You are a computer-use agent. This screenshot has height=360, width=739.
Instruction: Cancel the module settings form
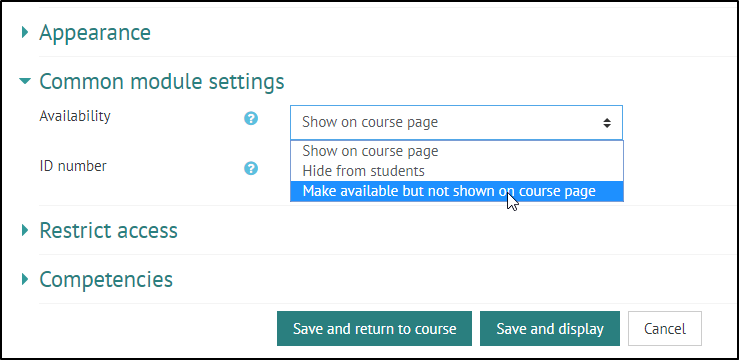[665, 328]
